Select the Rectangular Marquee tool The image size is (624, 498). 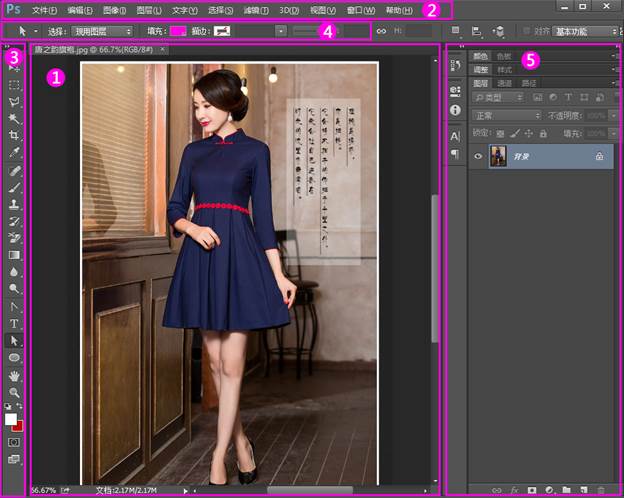click(14, 85)
